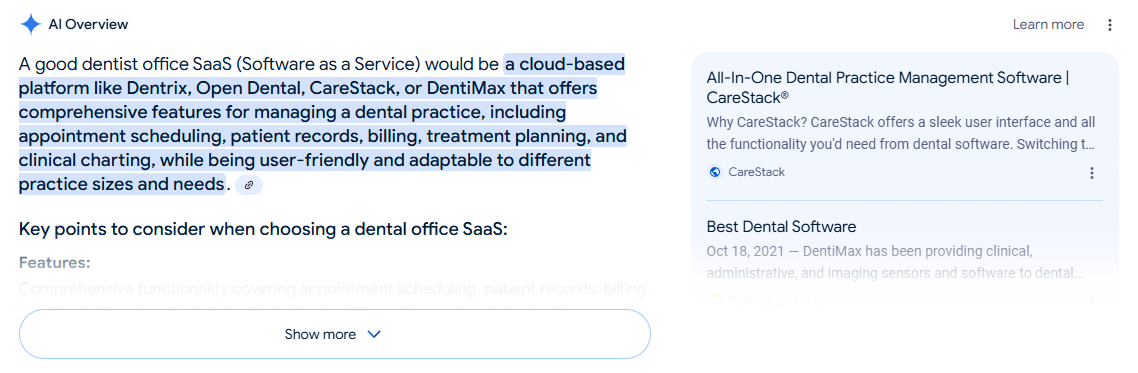Image resolution: width=1138 pixels, height=373 pixels.
Task: Click the AI Overview sparkle icon
Action: tap(30, 25)
